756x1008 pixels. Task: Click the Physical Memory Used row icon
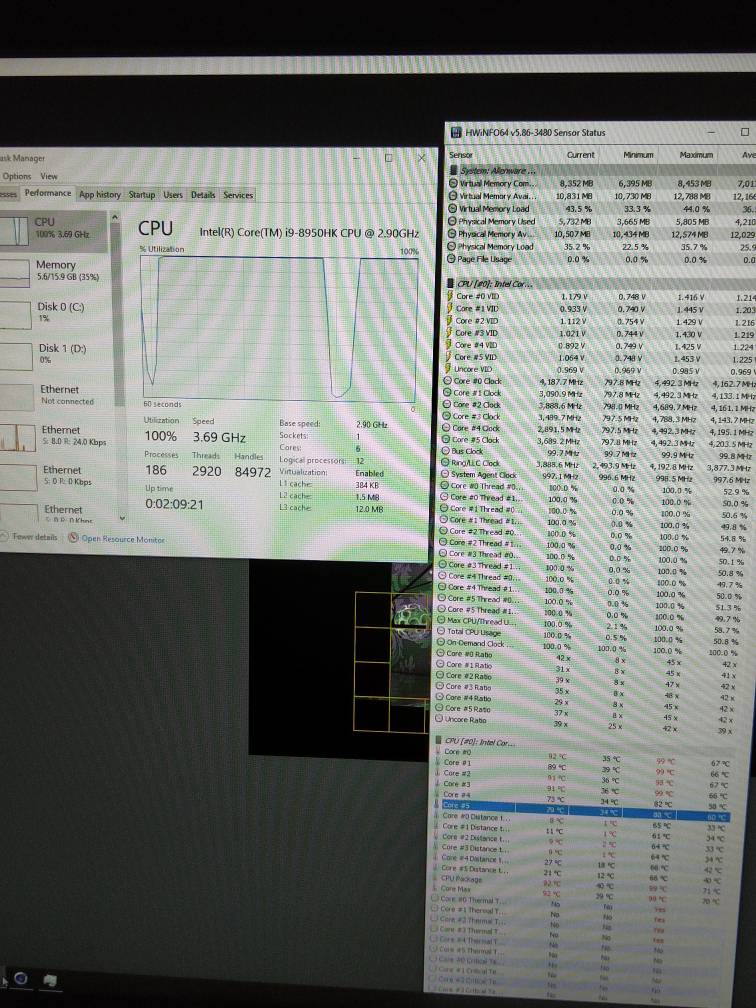pyautogui.click(x=453, y=221)
